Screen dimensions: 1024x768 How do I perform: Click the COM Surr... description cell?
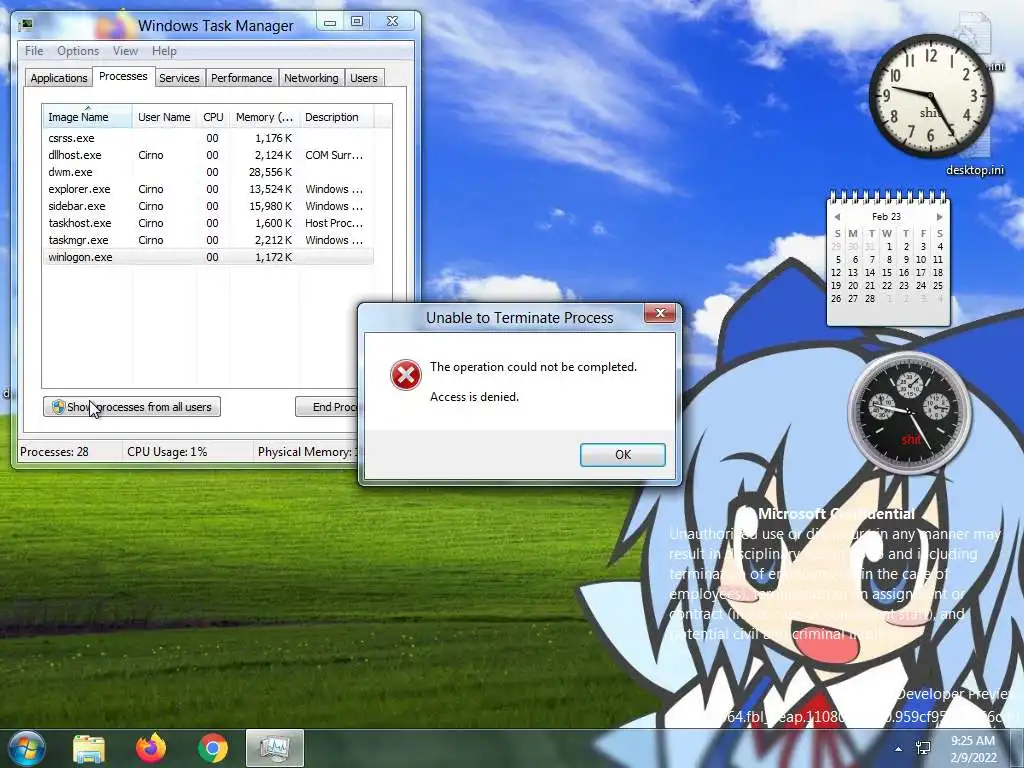click(x=334, y=155)
